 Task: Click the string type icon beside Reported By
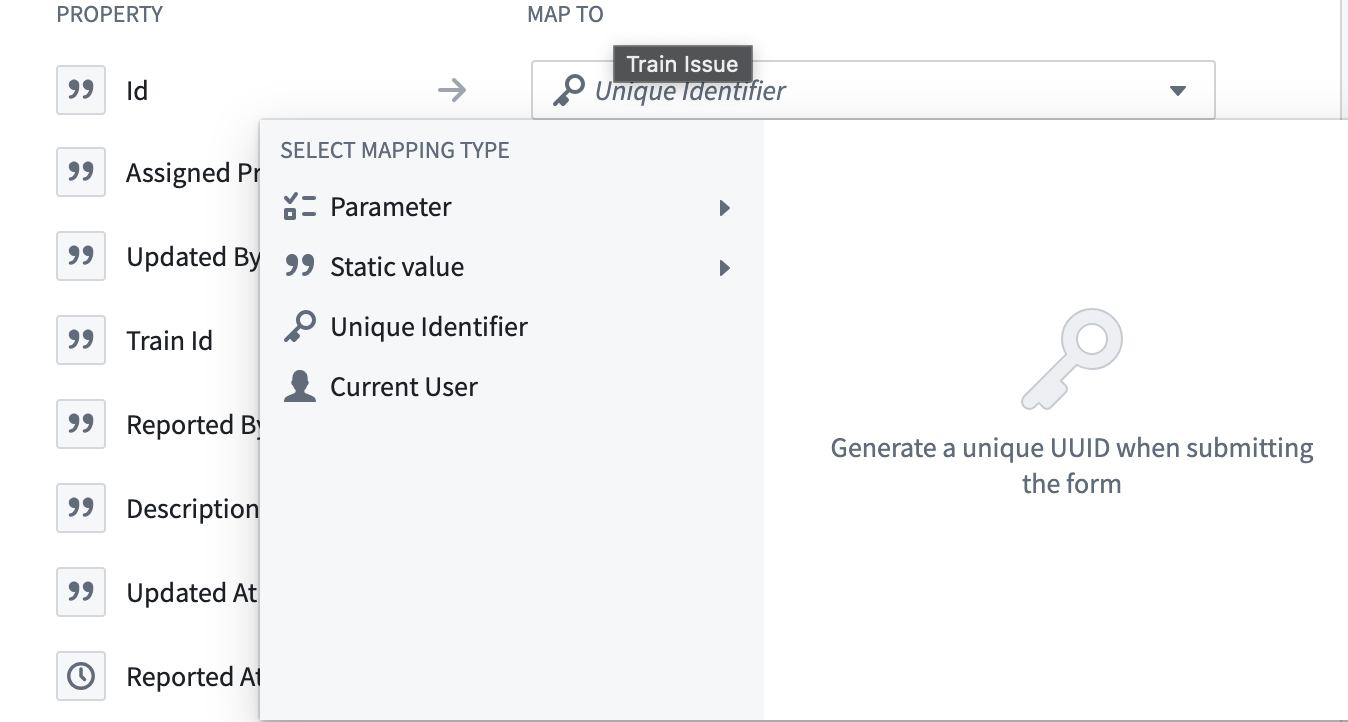pos(81,425)
